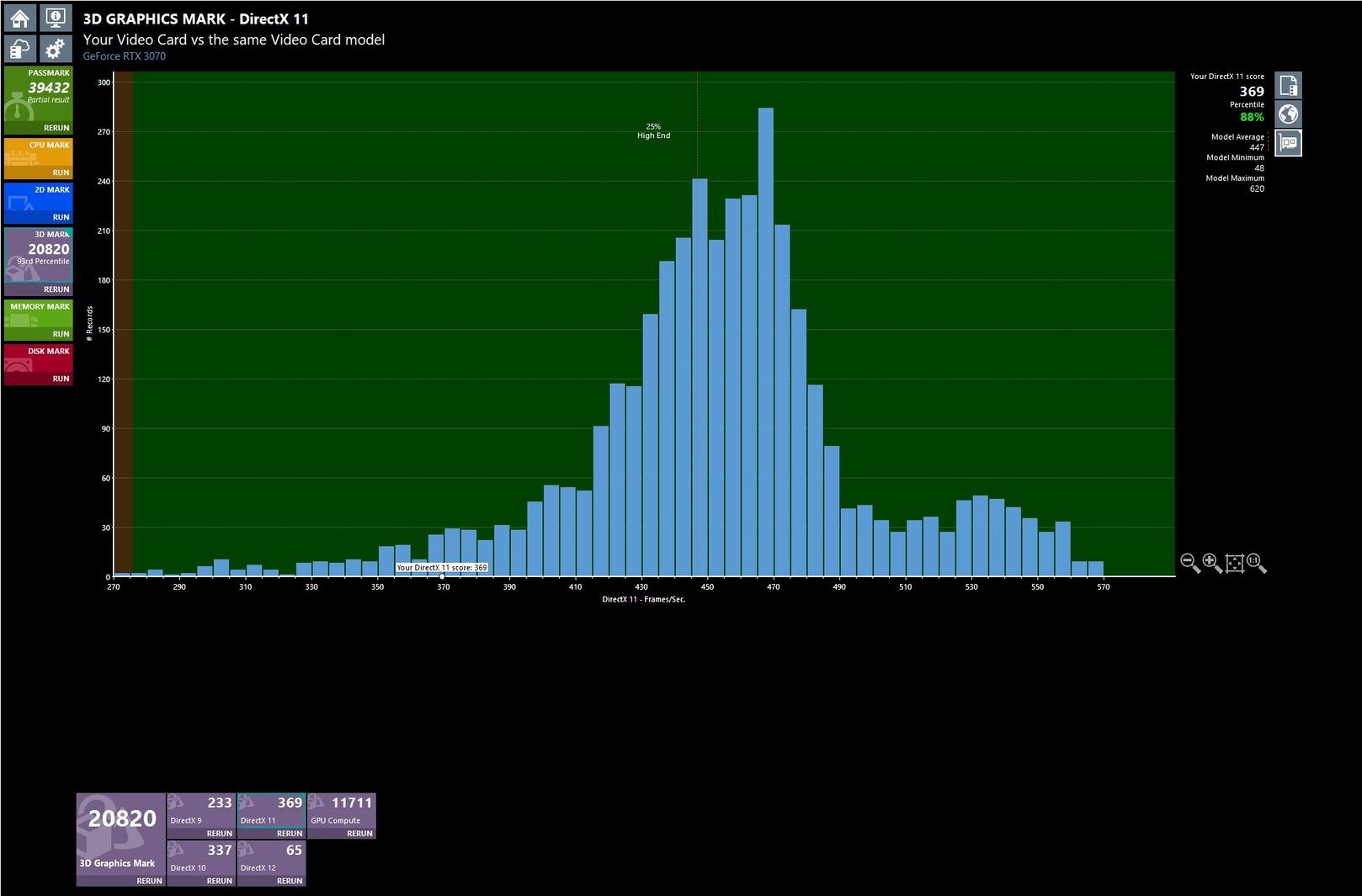Run the 2D Mark test

(61, 217)
